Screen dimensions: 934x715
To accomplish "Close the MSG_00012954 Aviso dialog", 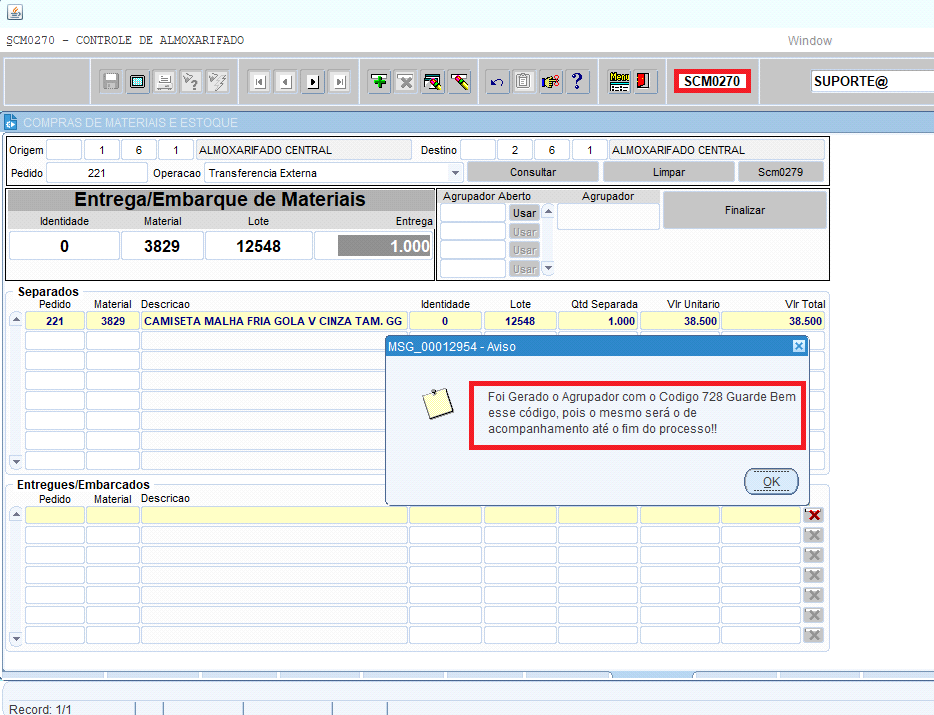I will coord(798,346).
